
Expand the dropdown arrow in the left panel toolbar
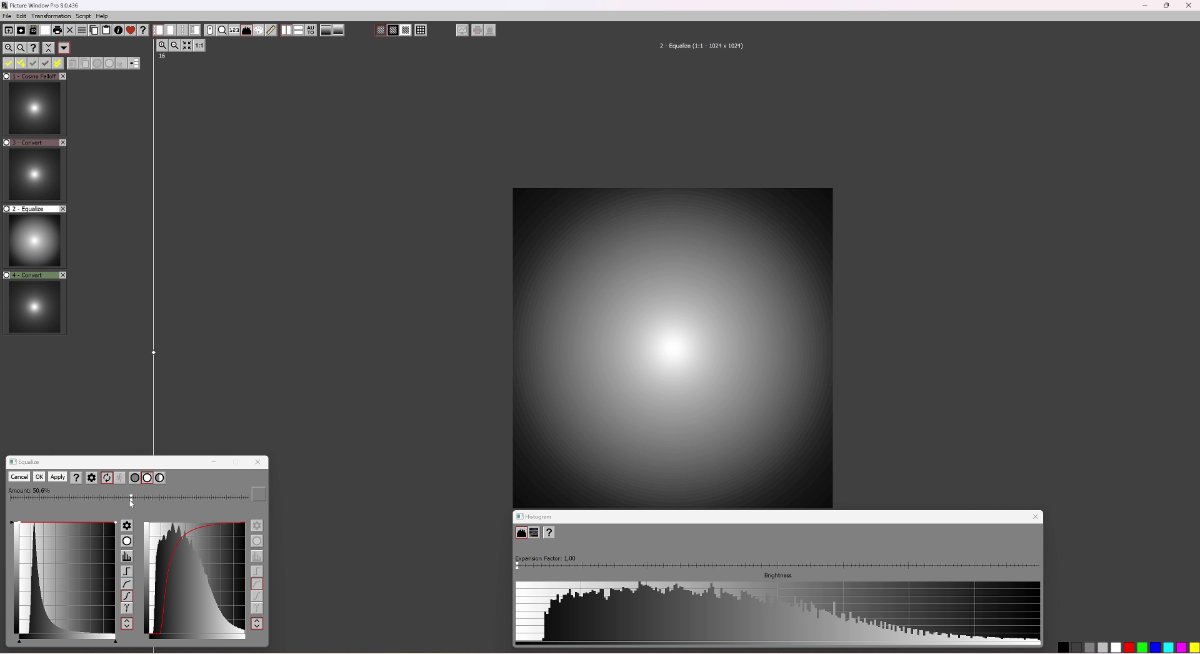click(x=63, y=48)
